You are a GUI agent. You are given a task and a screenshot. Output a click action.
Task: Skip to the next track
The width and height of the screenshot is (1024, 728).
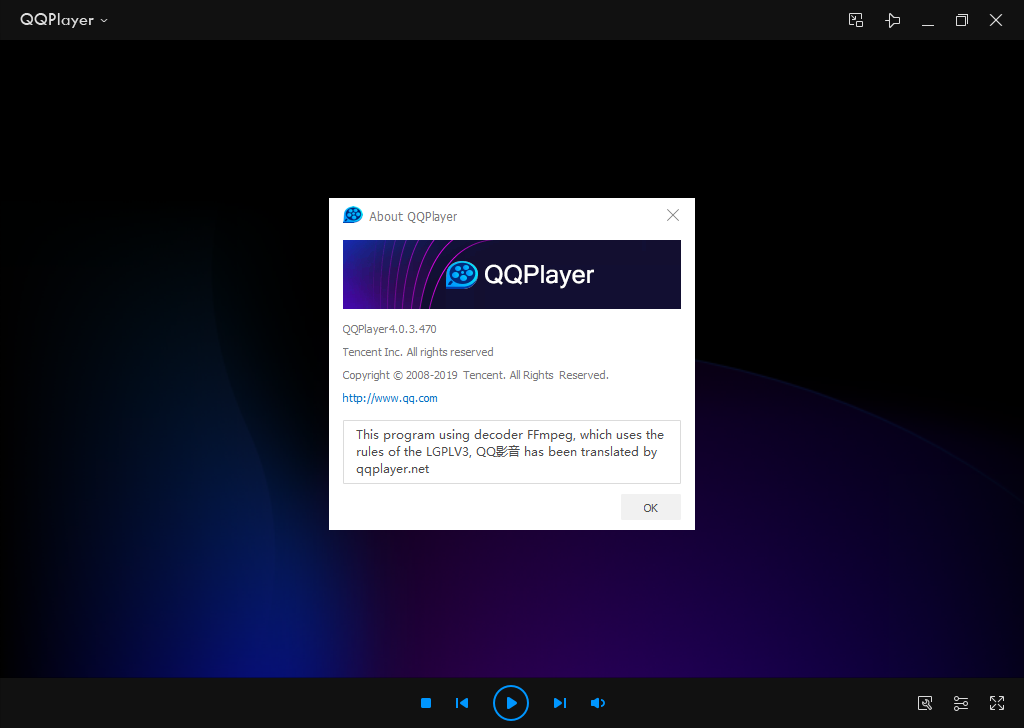[x=560, y=703]
